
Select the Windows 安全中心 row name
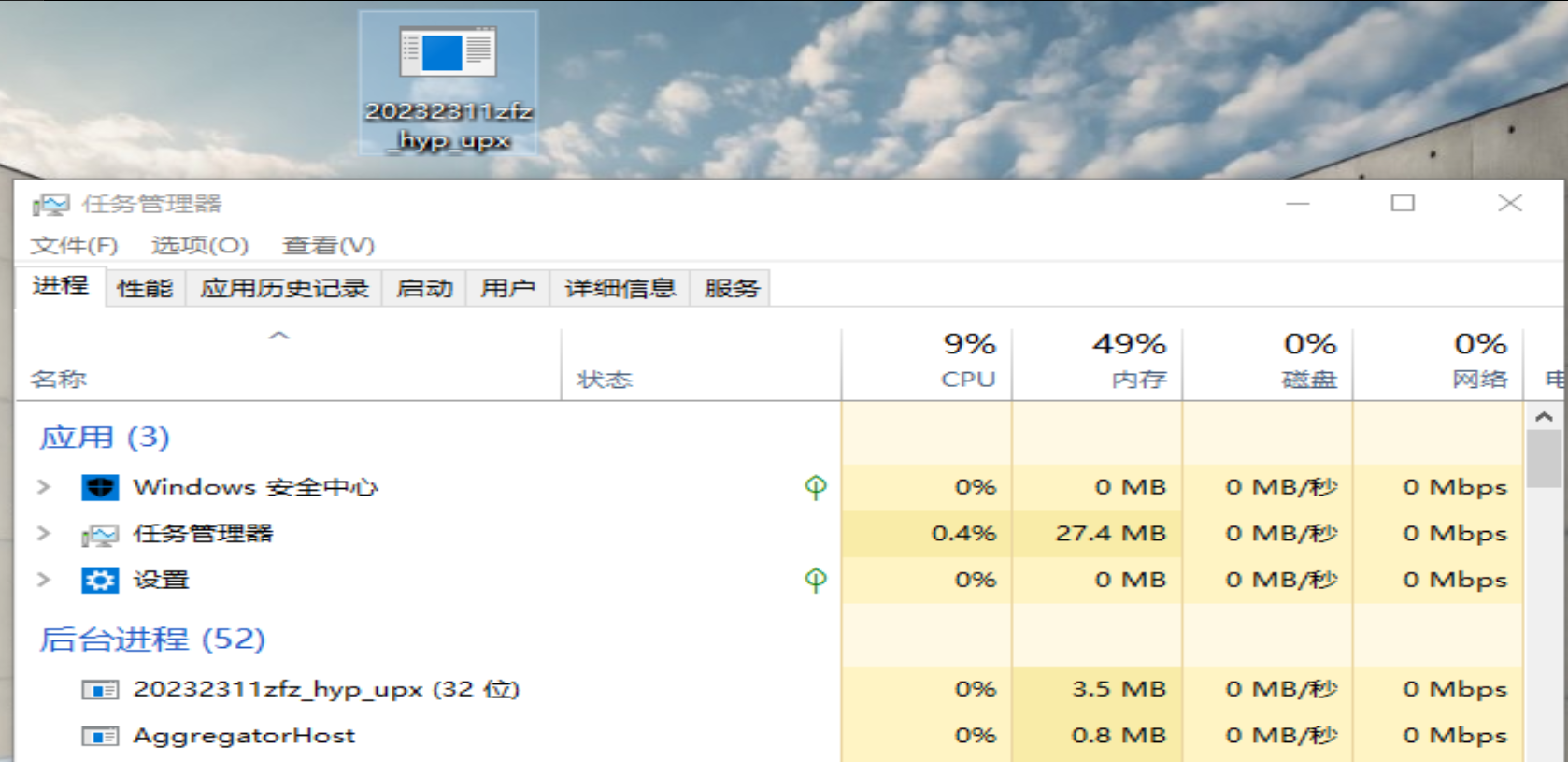[x=255, y=487]
